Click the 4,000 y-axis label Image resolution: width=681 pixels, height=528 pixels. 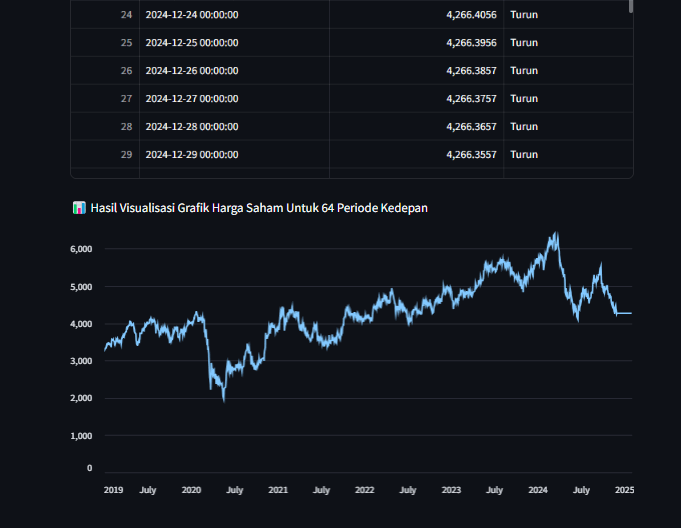pos(81,324)
